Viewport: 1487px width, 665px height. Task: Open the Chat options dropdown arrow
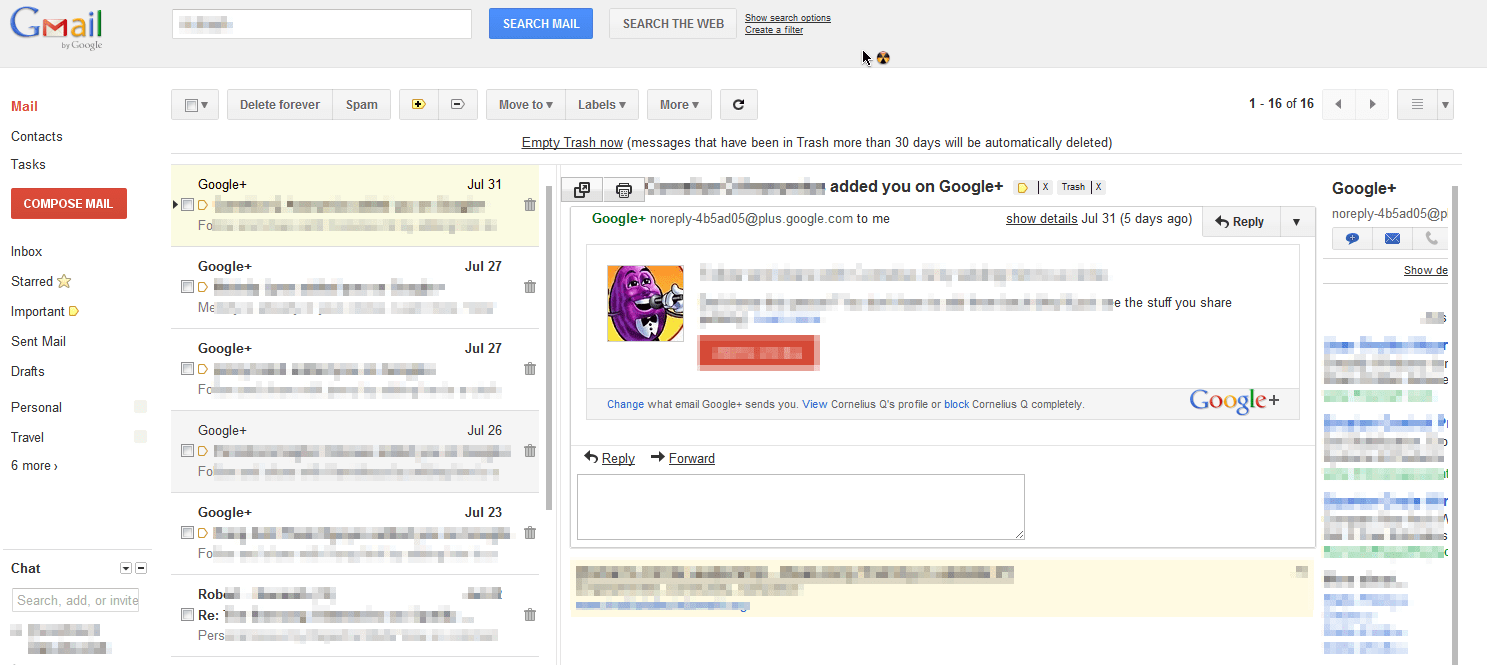[126, 568]
